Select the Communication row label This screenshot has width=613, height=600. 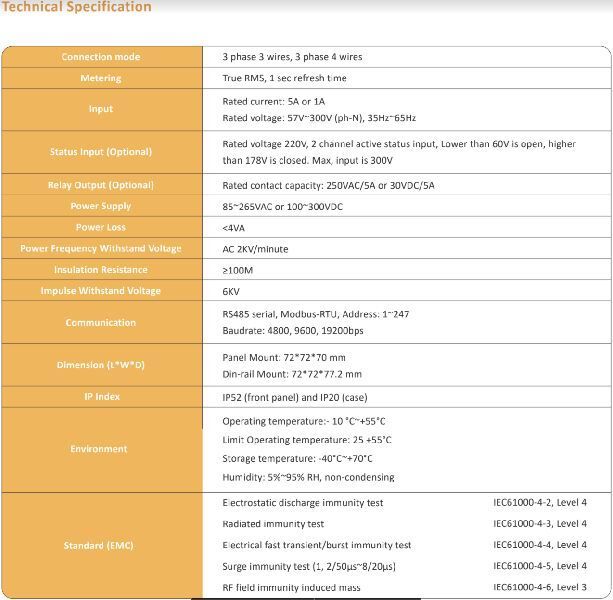[101, 323]
